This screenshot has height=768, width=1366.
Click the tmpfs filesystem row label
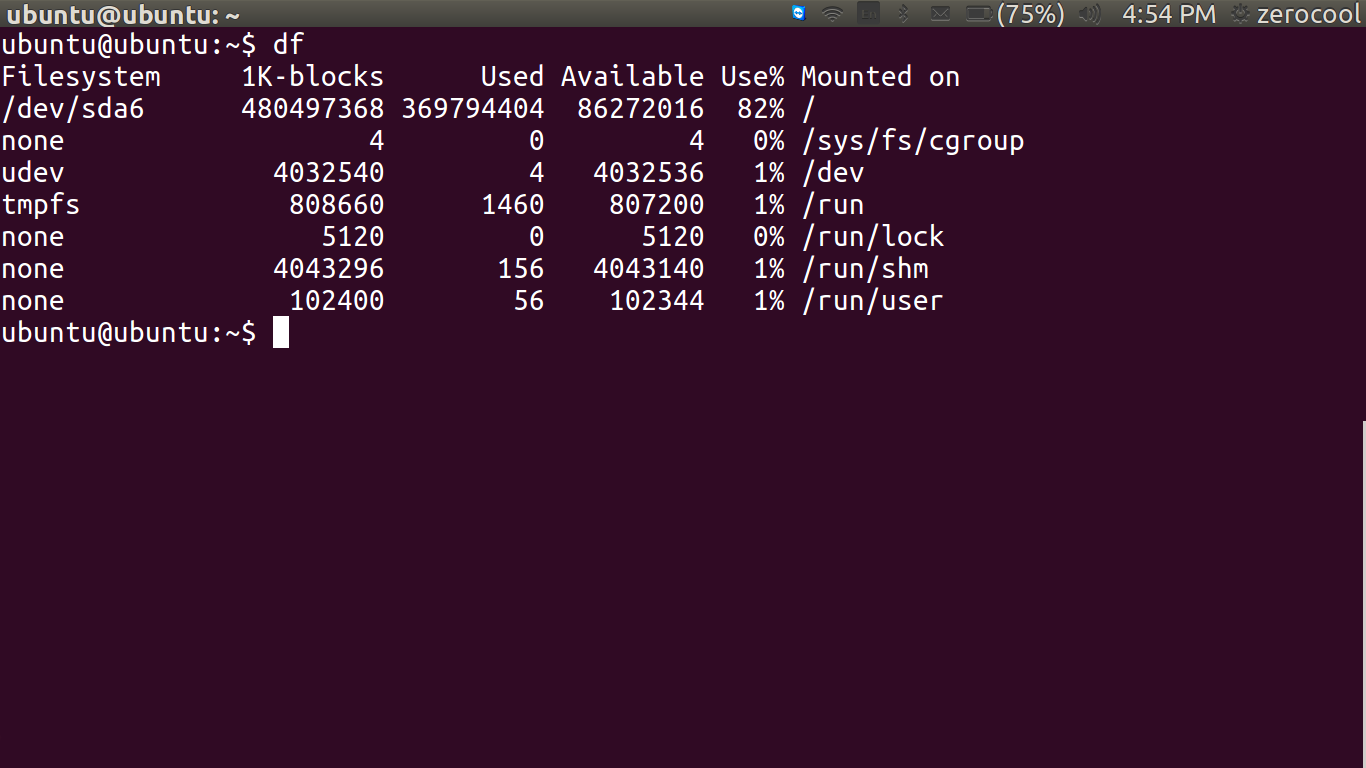coord(40,204)
